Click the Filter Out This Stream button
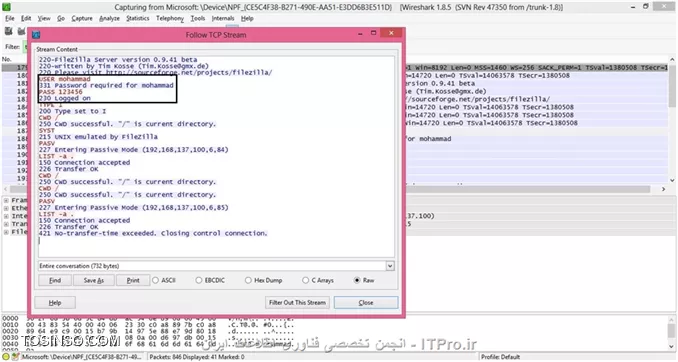 pos(297,302)
